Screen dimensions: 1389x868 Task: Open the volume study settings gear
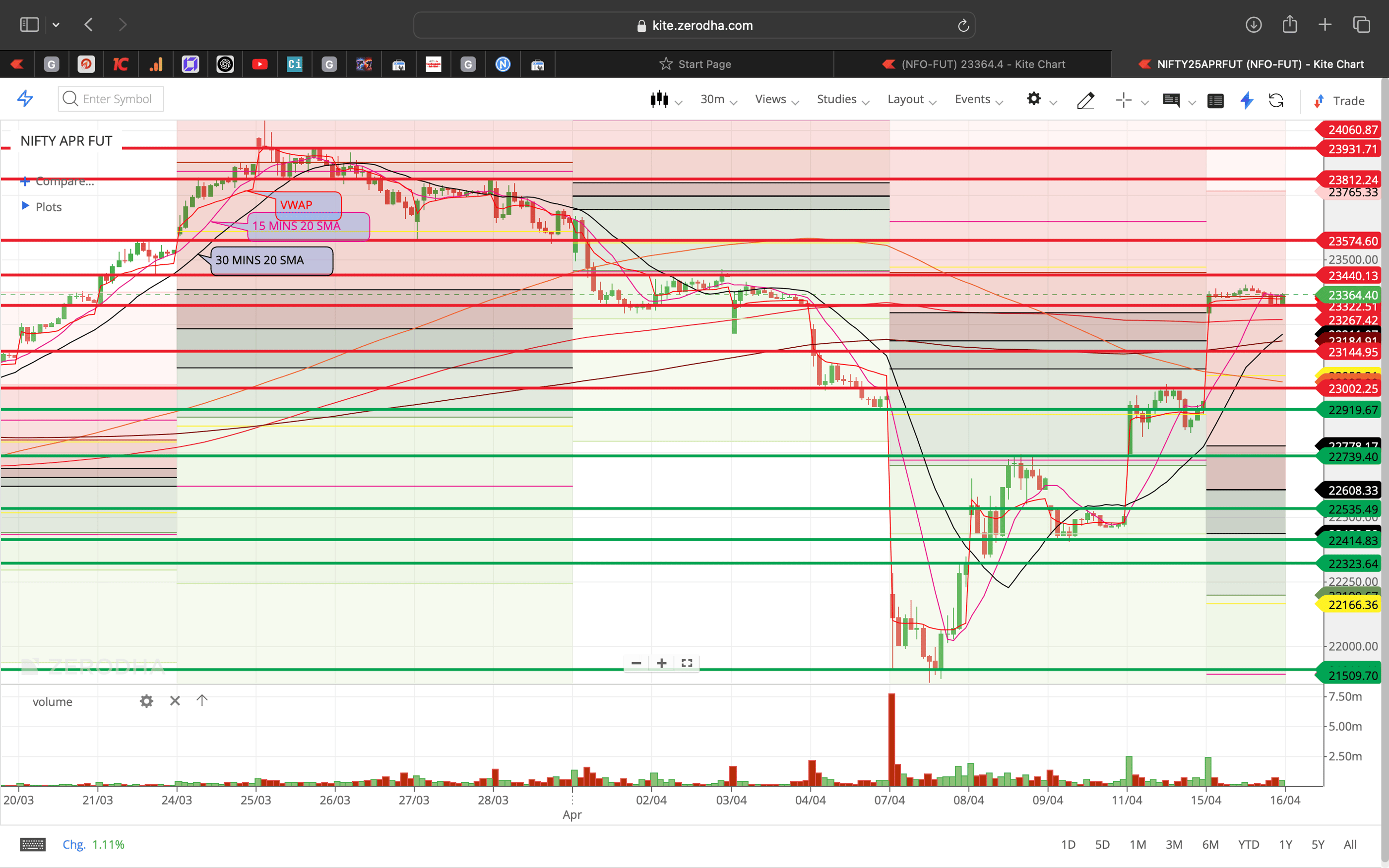click(x=147, y=701)
